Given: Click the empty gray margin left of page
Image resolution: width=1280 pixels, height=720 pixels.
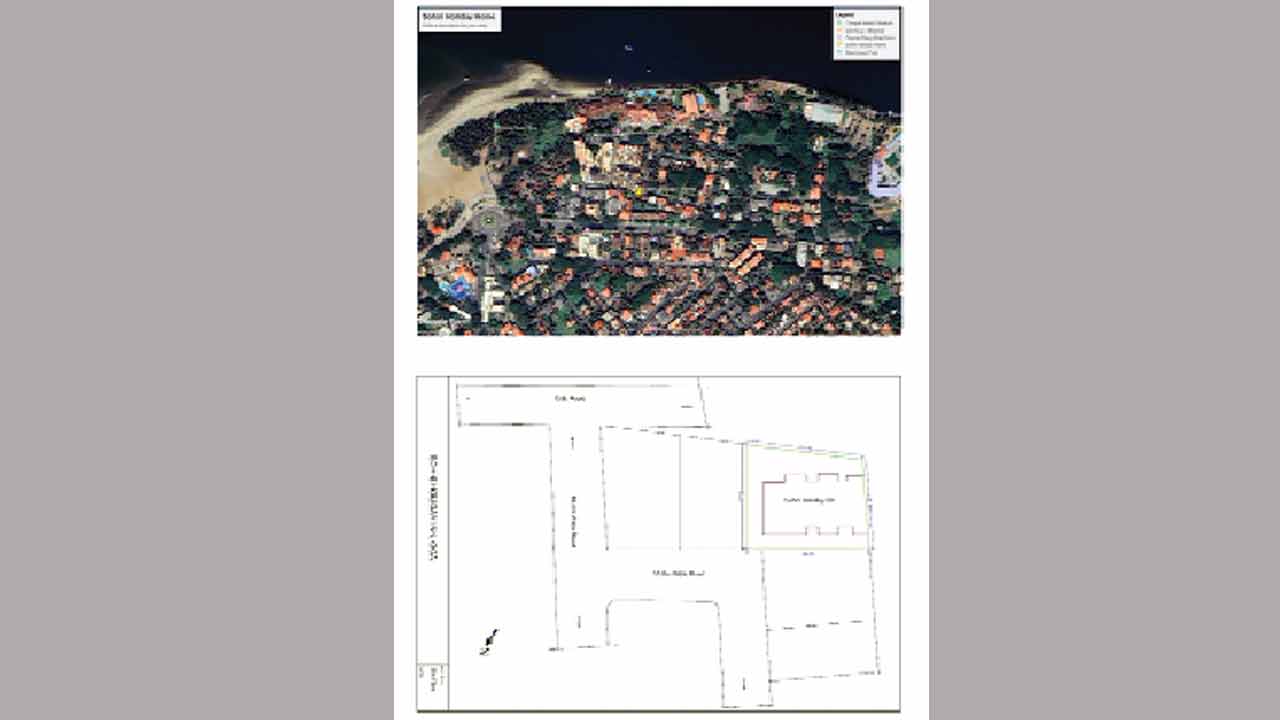Looking at the screenshot, I should [x=200, y=360].
